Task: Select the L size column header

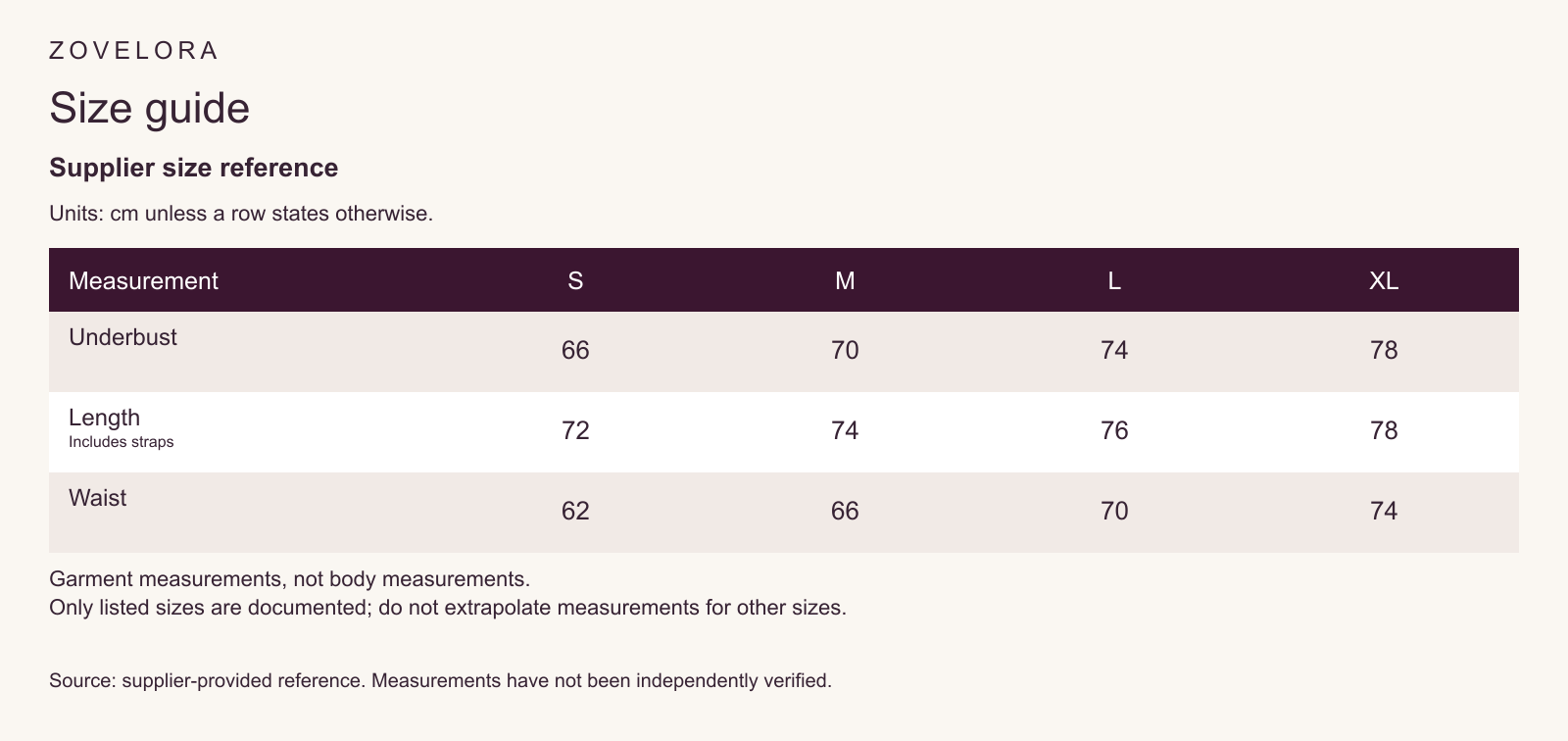Action: (1114, 280)
